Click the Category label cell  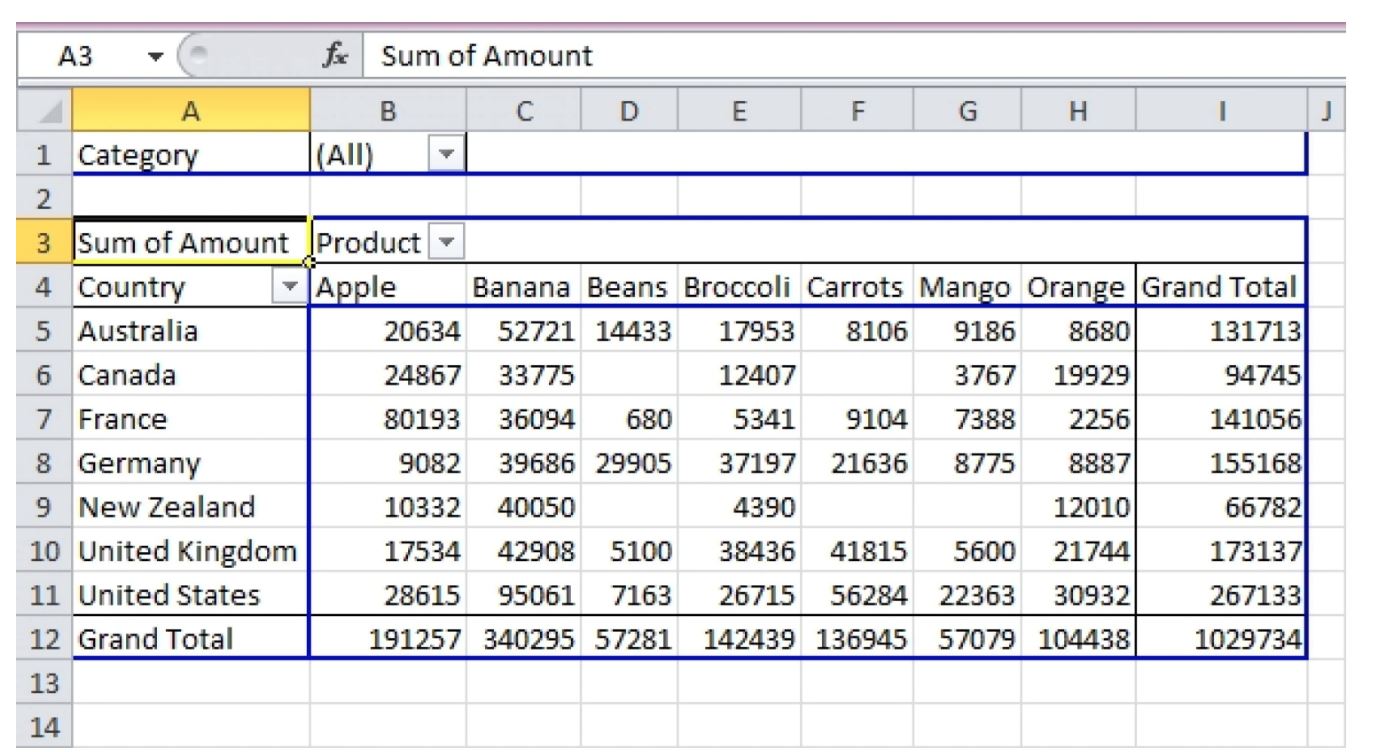click(190, 156)
